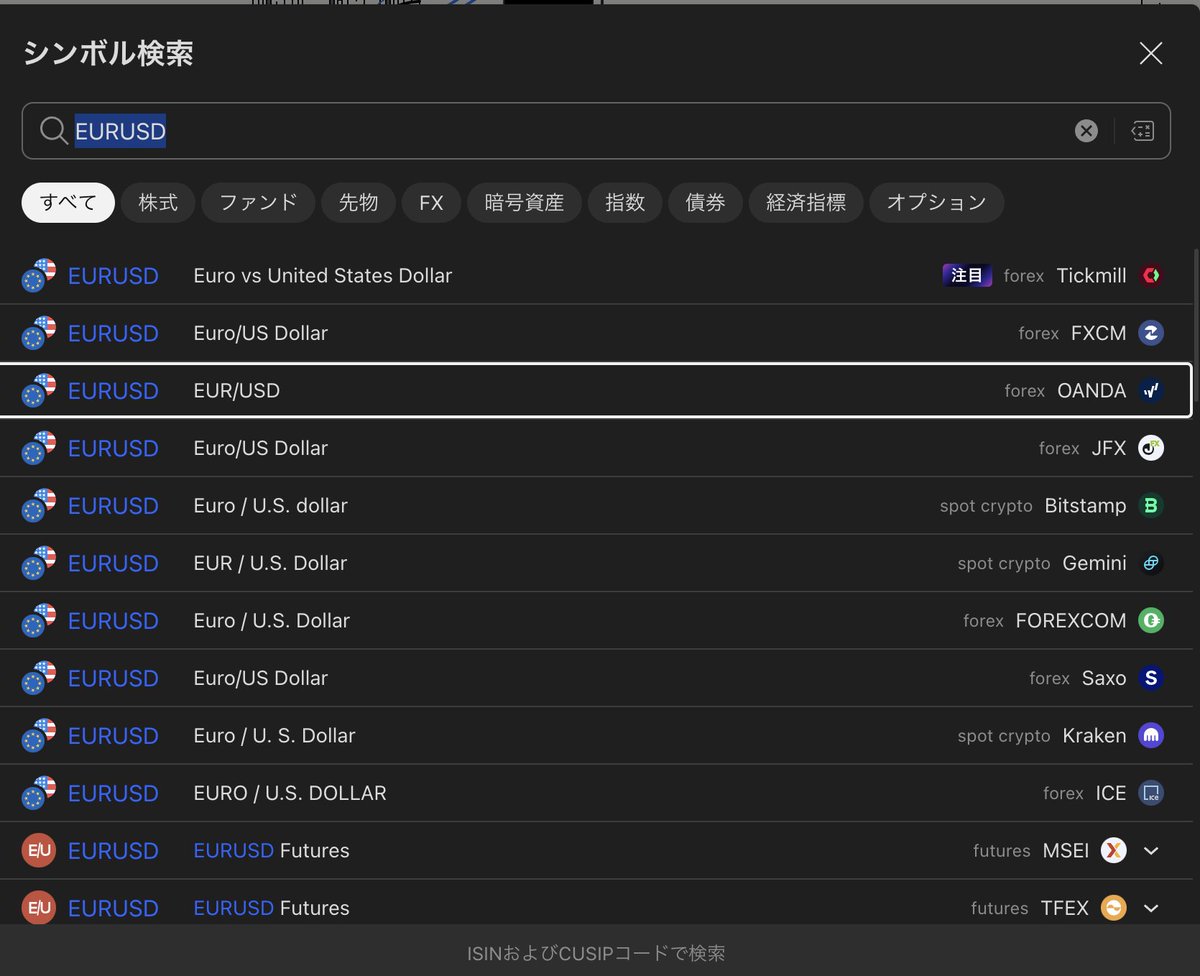The height and width of the screenshot is (976, 1200).
Task: Click the Tickmill broker logo
Action: click(x=1151, y=275)
